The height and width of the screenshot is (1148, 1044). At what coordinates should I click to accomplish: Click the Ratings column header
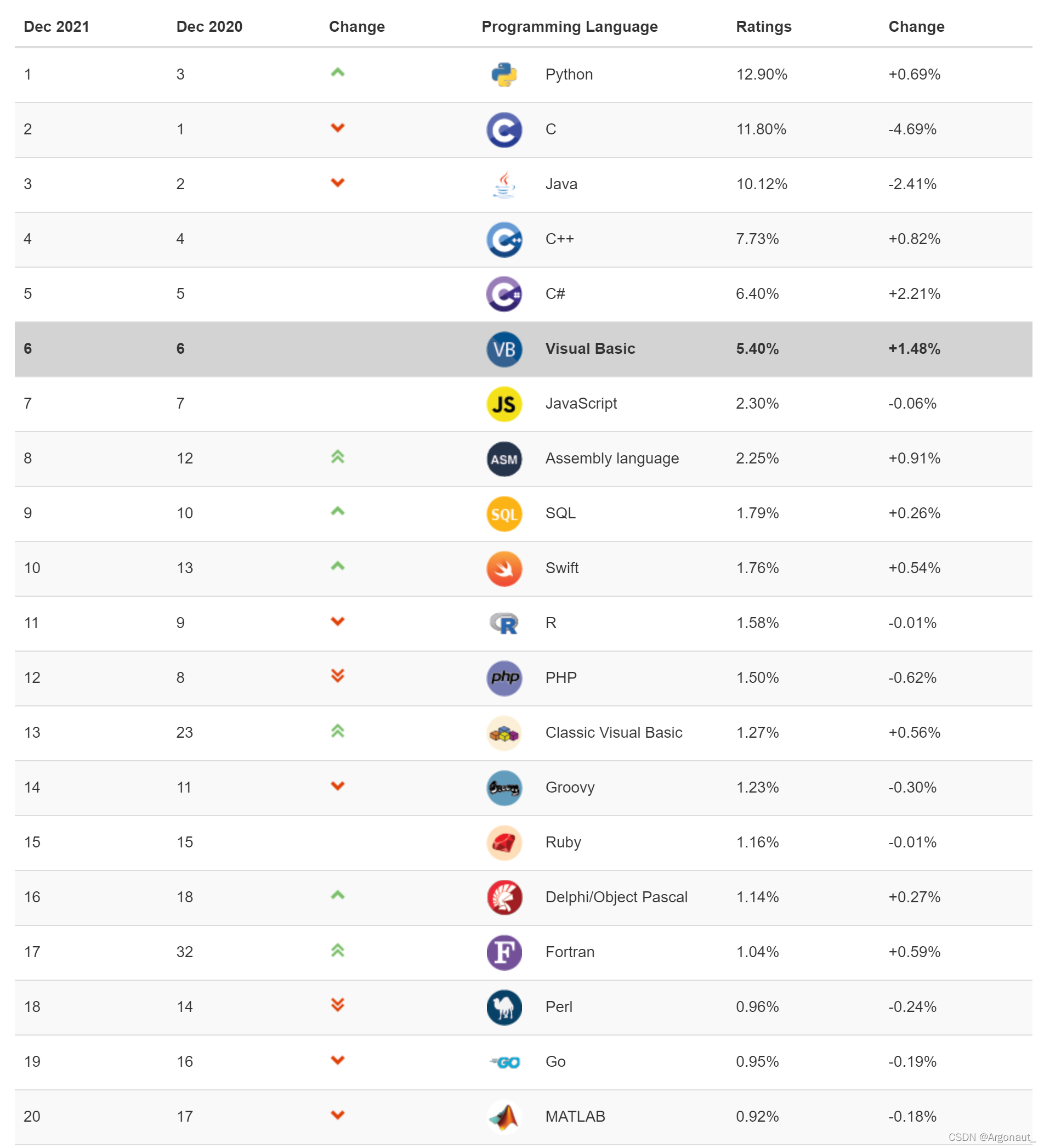[763, 27]
